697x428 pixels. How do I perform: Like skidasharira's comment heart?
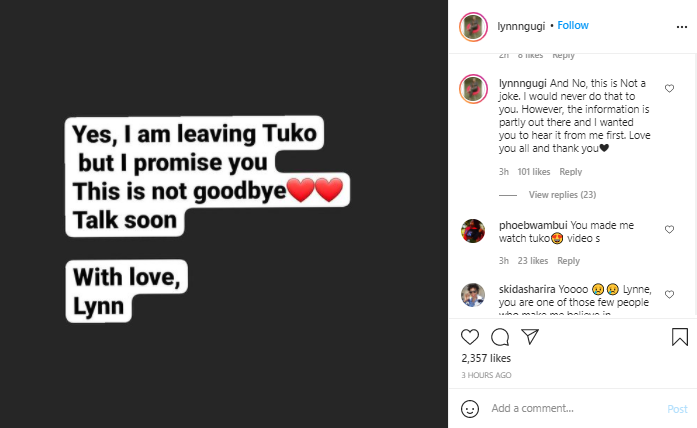click(x=669, y=294)
